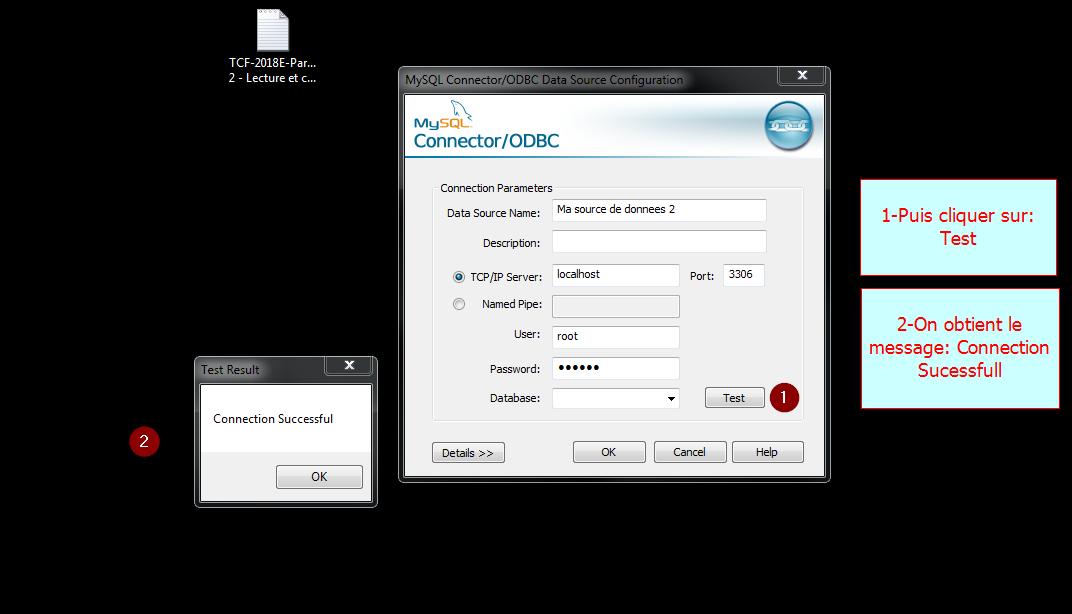Click the round connector icon in banner
Viewport: 1072px width, 614px height.
pos(788,127)
